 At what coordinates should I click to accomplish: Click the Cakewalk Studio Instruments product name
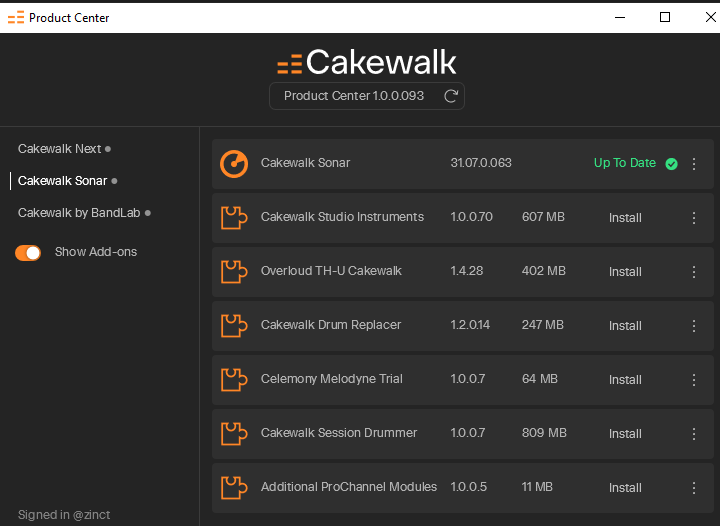coord(342,217)
